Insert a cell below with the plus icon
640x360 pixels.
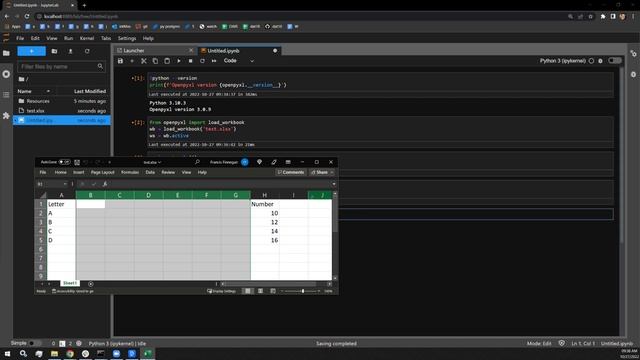pos(132,61)
